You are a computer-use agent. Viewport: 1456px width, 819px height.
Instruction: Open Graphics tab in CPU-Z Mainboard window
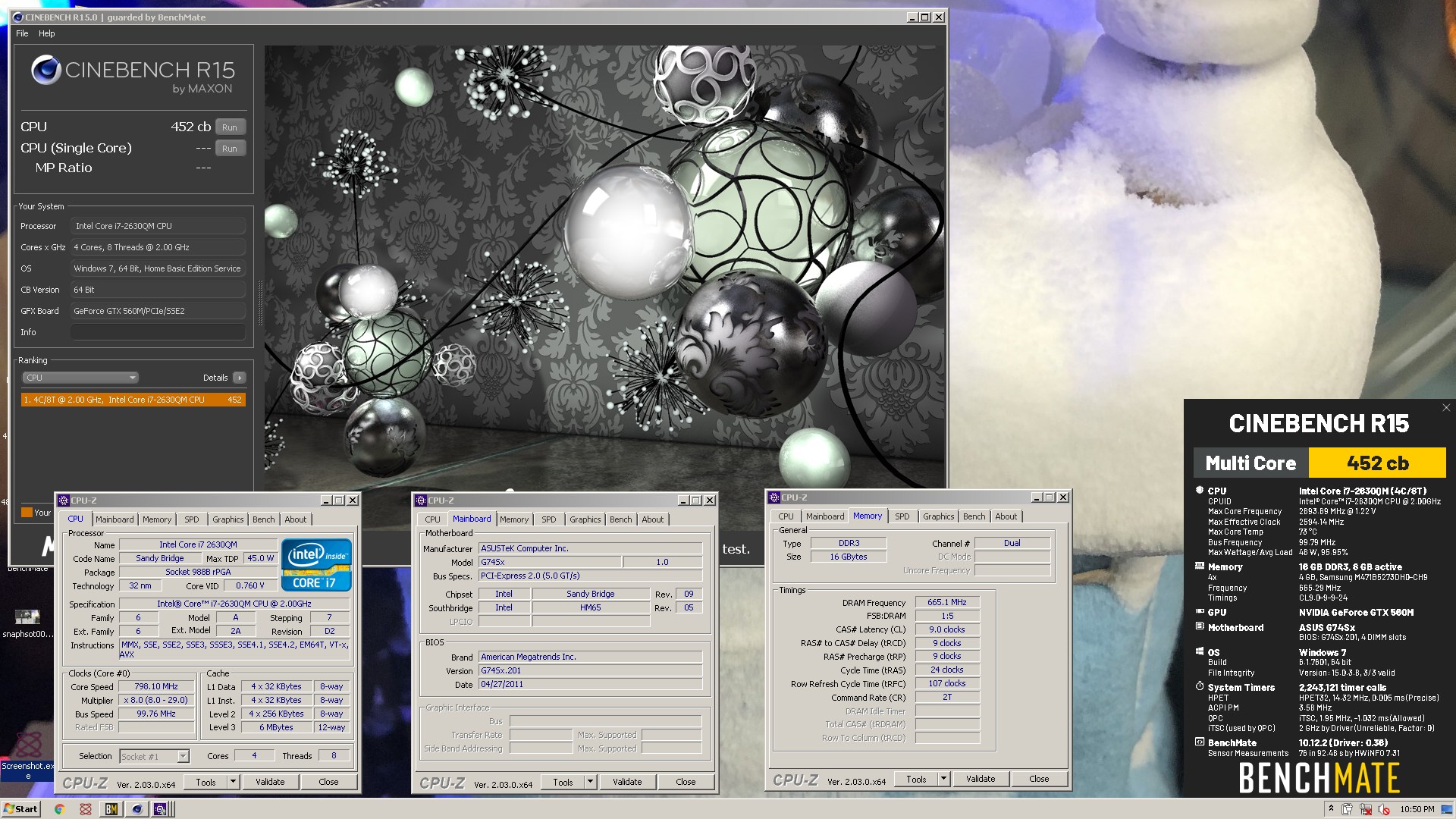tap(585, 519)
